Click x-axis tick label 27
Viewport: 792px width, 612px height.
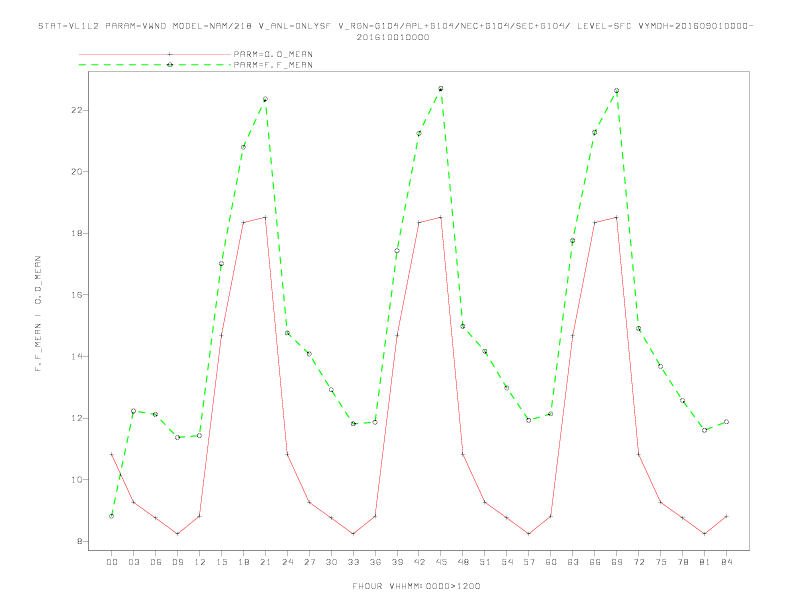[309, 562]
